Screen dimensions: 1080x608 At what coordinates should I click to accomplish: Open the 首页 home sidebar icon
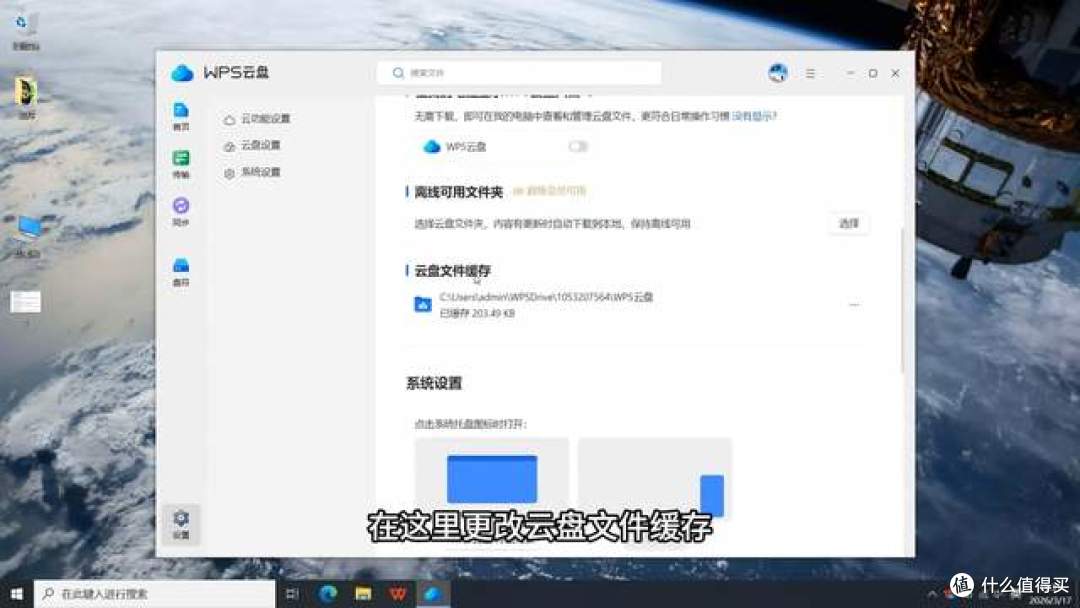180,116
